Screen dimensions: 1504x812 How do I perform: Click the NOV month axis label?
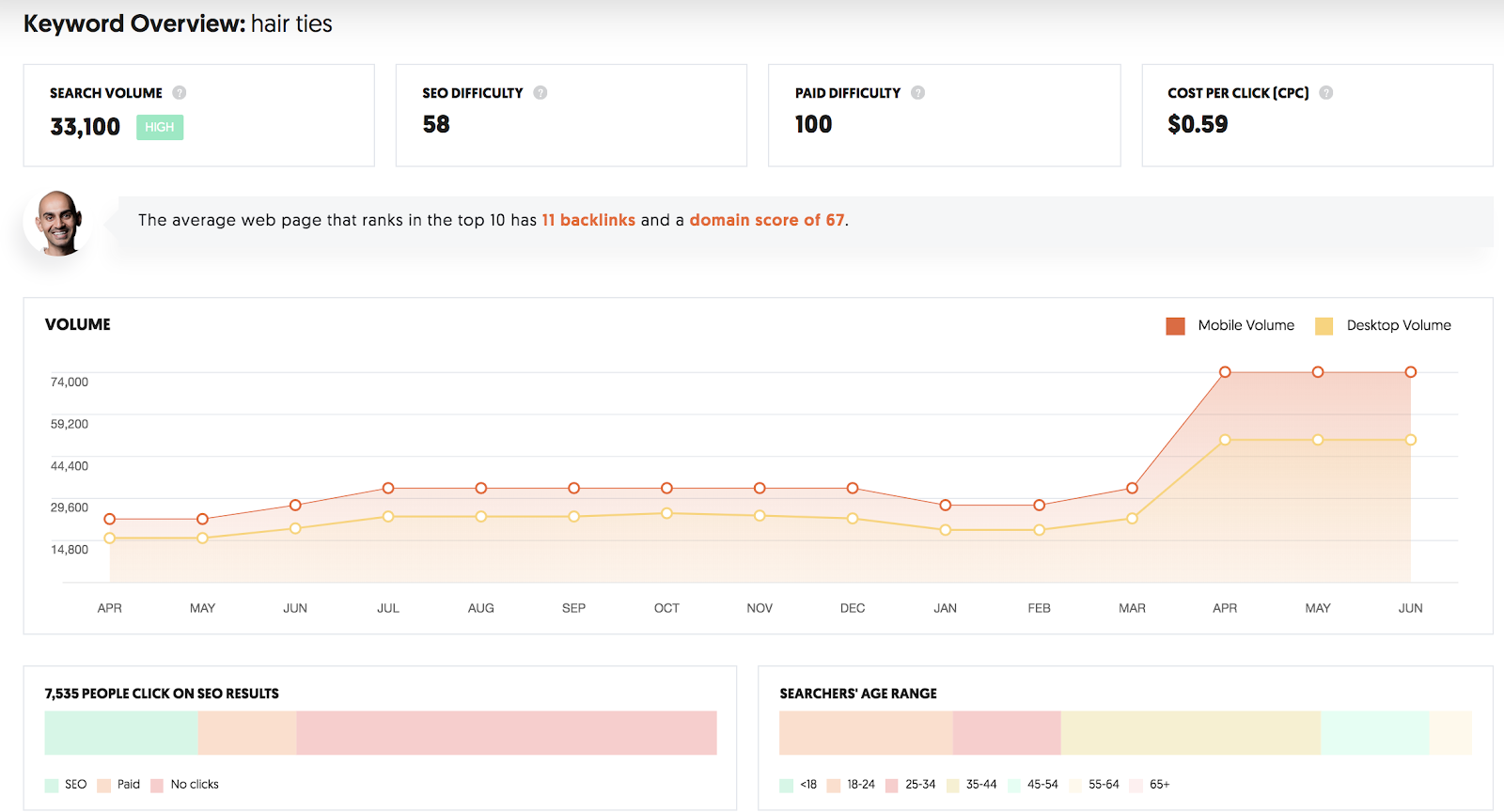tap(760, 608)
